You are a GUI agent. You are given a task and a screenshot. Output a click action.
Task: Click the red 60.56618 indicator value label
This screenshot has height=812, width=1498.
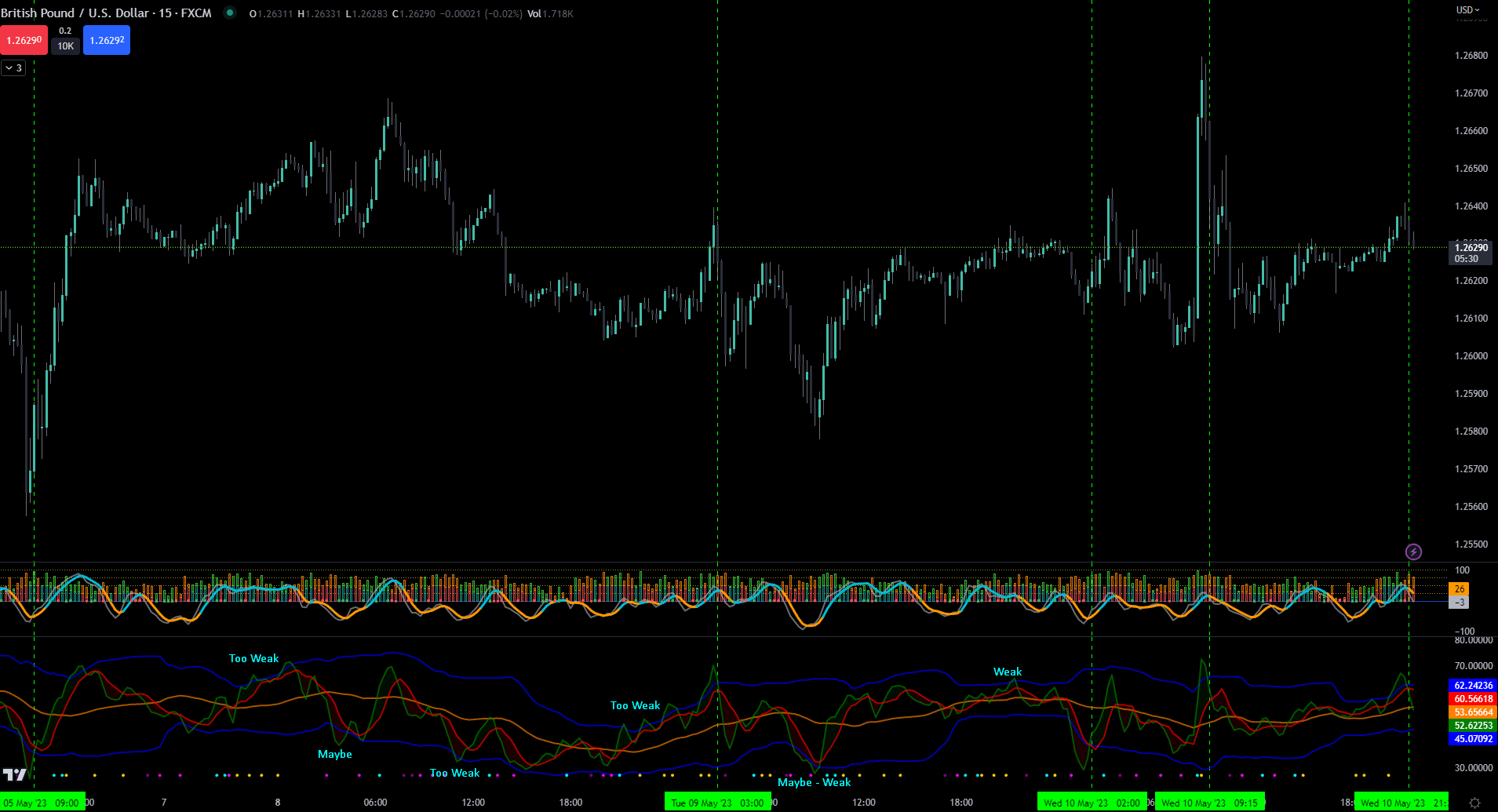point(1473,699)
